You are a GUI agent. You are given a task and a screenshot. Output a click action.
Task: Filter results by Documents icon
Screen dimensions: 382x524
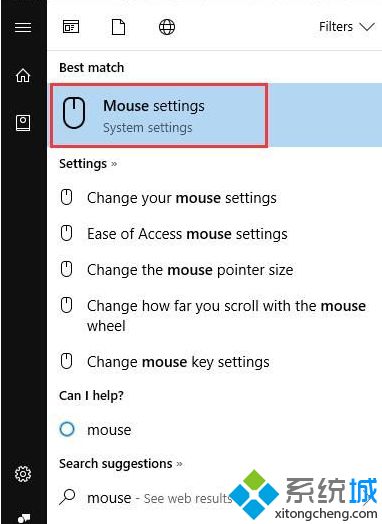click(118, 27)
